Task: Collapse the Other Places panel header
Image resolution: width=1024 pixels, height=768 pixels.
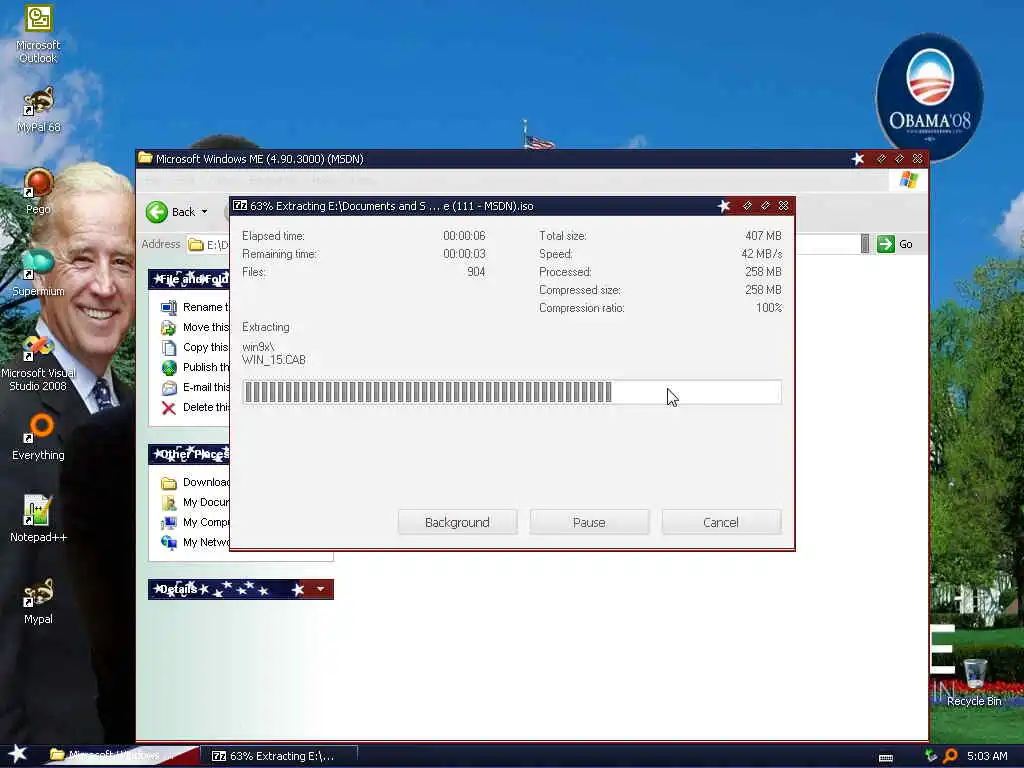Action: tap(189, 454)
